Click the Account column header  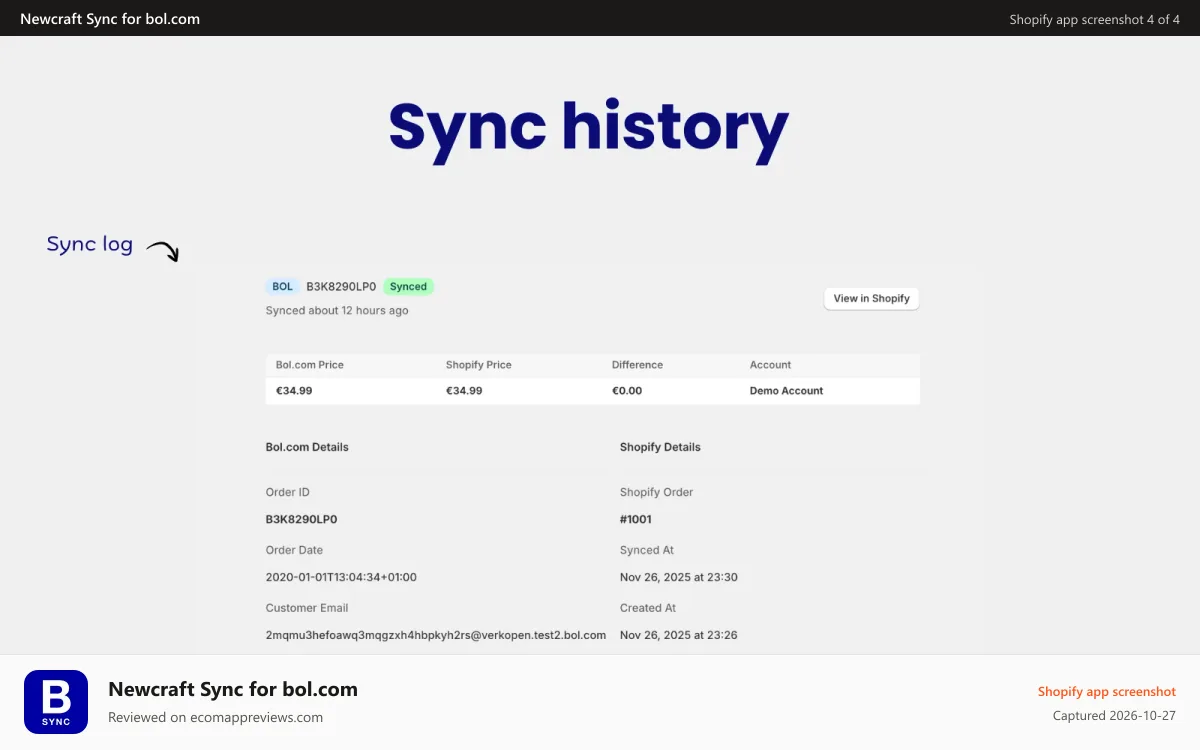770,365
